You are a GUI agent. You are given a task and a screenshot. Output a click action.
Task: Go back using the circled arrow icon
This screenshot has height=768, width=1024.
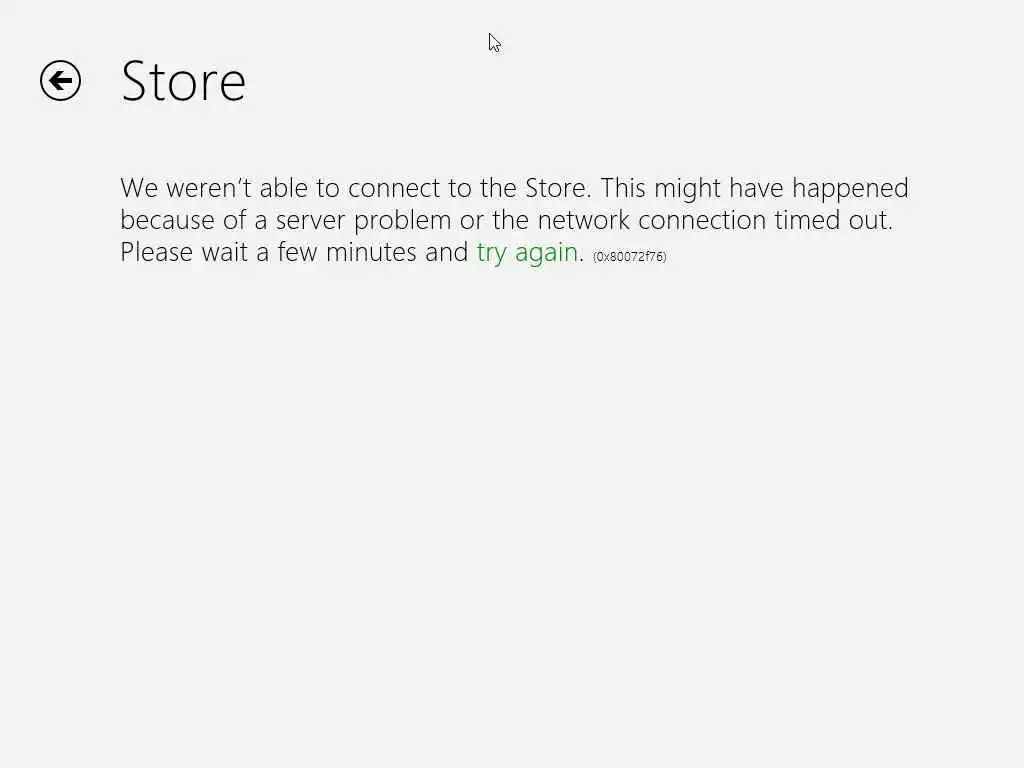tap(60, 80)
